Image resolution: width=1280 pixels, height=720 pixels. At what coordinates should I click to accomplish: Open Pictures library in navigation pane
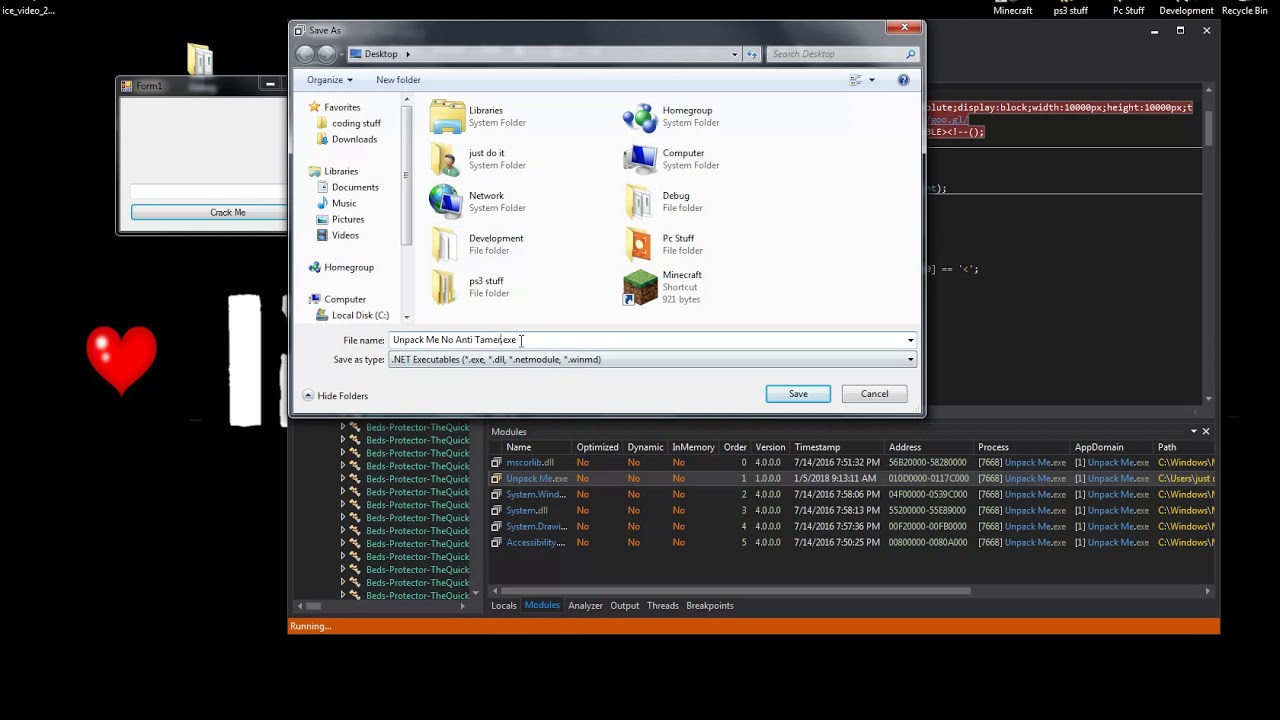pos(348,219)
